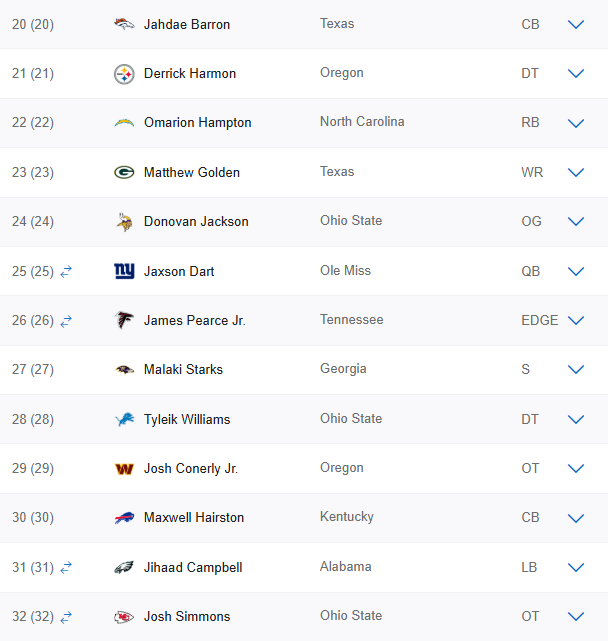Image resolution: width=608 pixels, height=641 pixels.
Task: Click the trade arrows icon on pick 32
Action: [x=67, y=617]
